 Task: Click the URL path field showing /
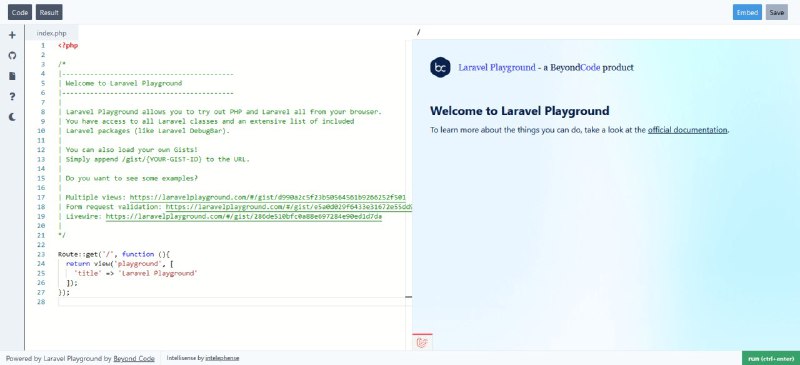point(606,33)
